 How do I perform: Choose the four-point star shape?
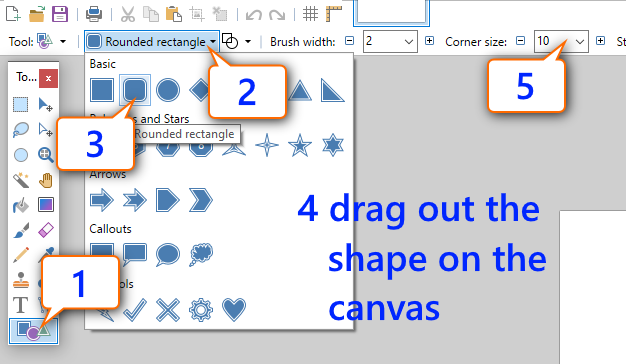click(x=267, y=145)
